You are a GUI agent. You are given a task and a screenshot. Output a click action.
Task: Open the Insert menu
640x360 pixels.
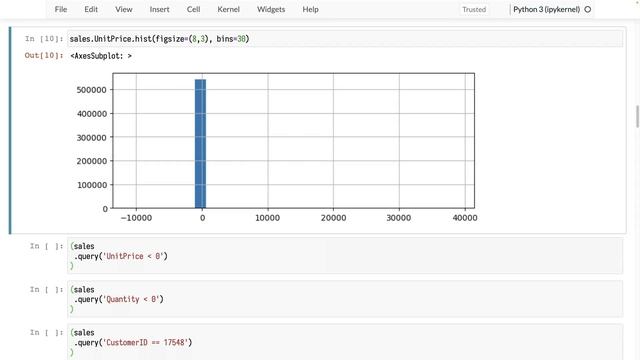click(x=159, y=9)
